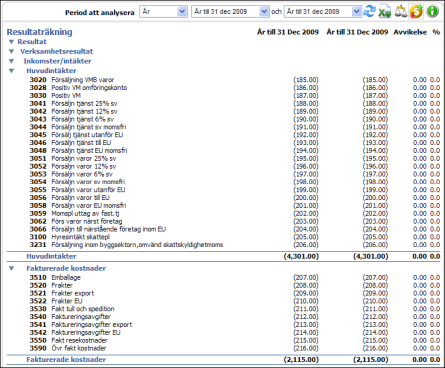Click account 3522 Frakter EU
The width and height of the screenshot is (445, 368).
[56, 301]
